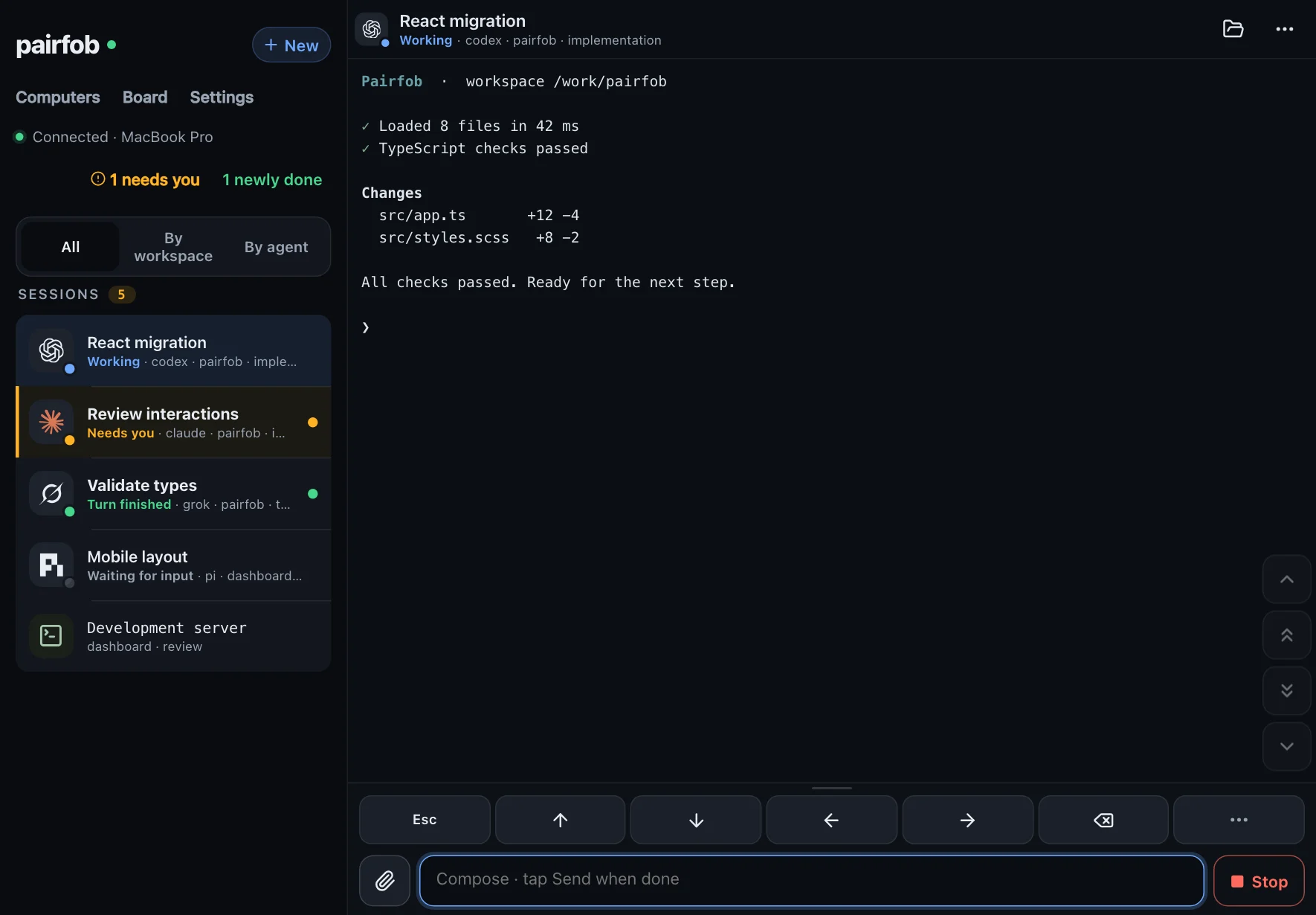Jump to top with double chevron up
Image resolution: width=1316 pixels, height=915 pixels.
(1286, 635)
